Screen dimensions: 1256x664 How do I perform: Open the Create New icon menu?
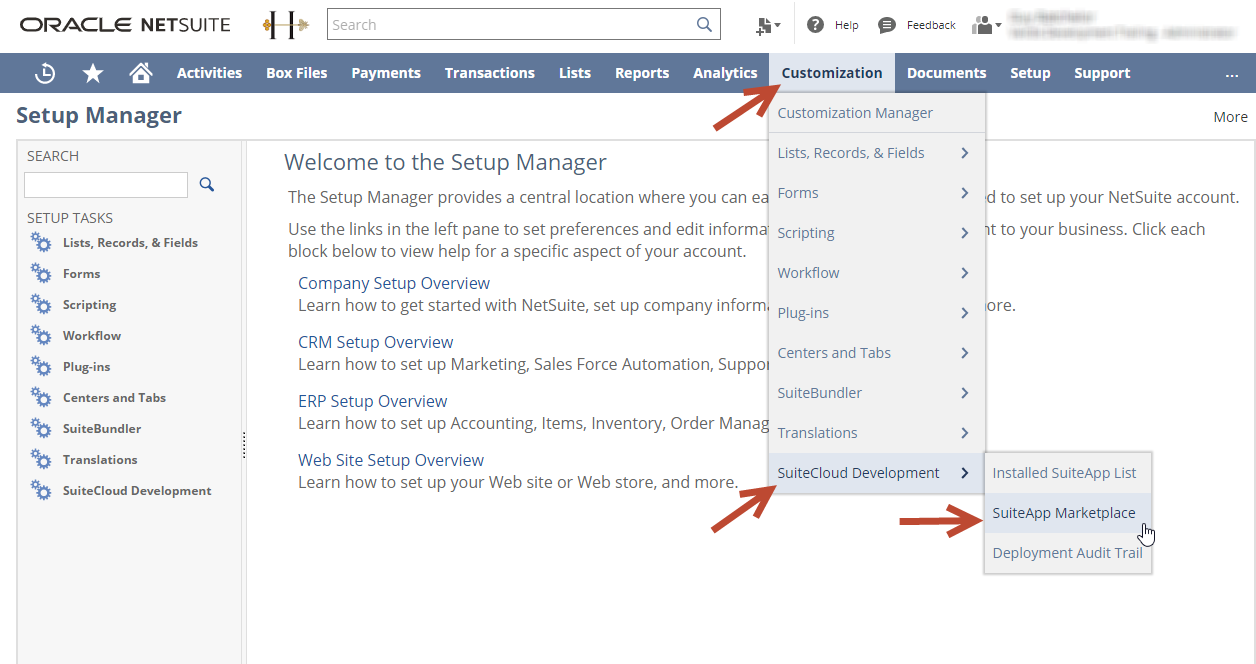(x=768, y=25)
